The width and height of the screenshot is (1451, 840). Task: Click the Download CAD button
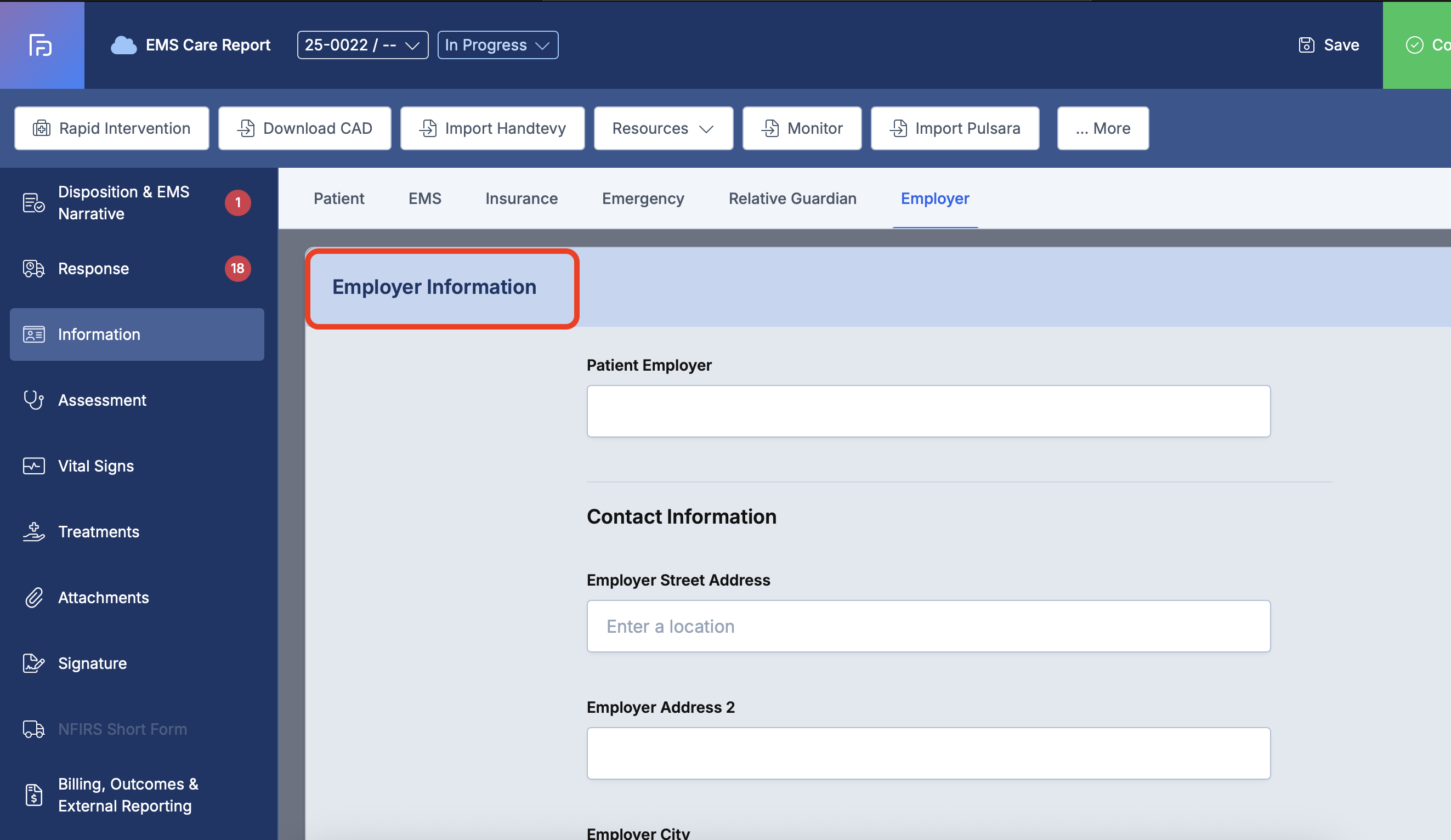(304, 128)
